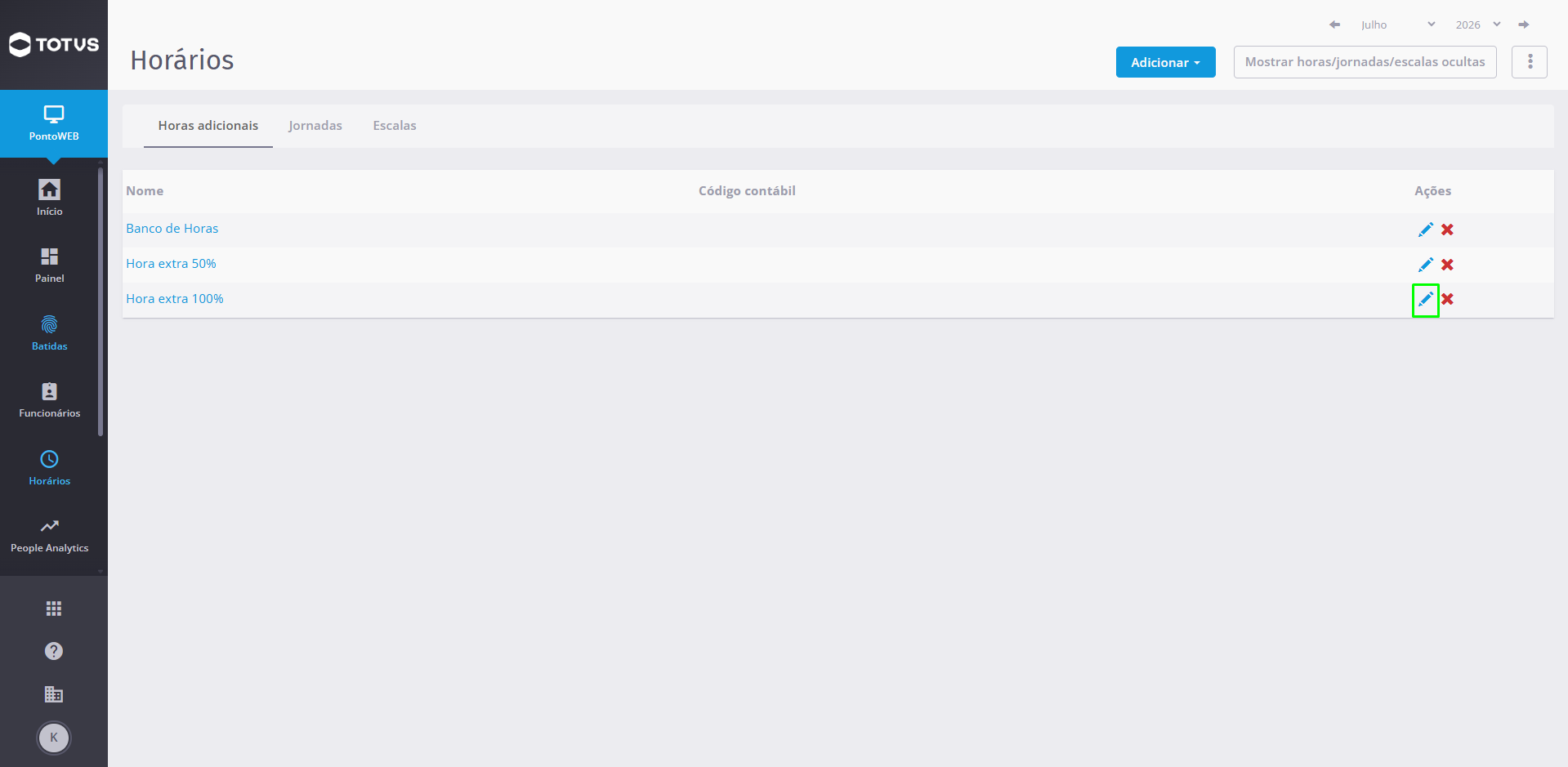Image resolution: width=1568 pixels, height=767 pixels.
Task: Click the Ações column header
Action: click(x=1432, y=191)
